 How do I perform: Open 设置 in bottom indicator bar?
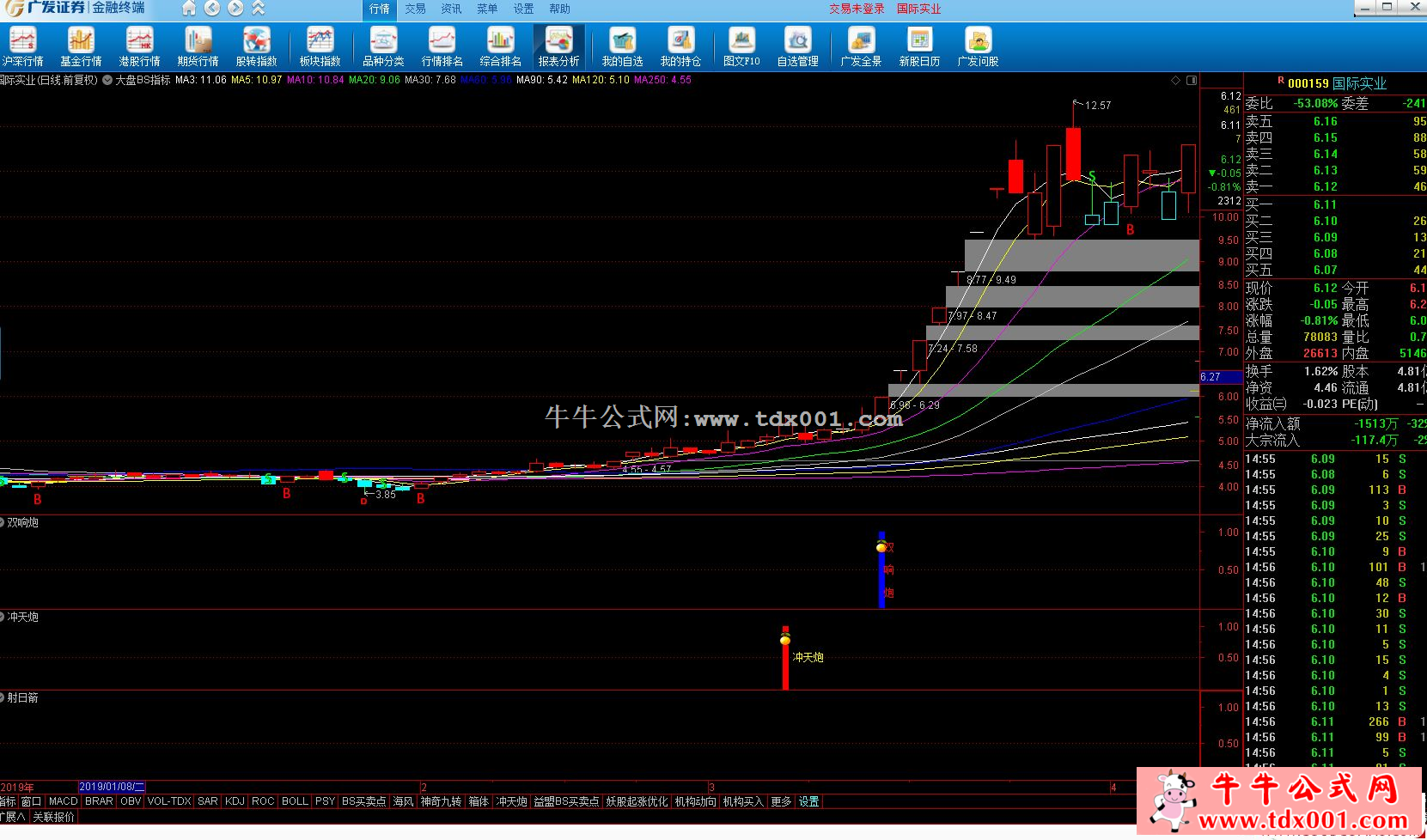point(809,801)
